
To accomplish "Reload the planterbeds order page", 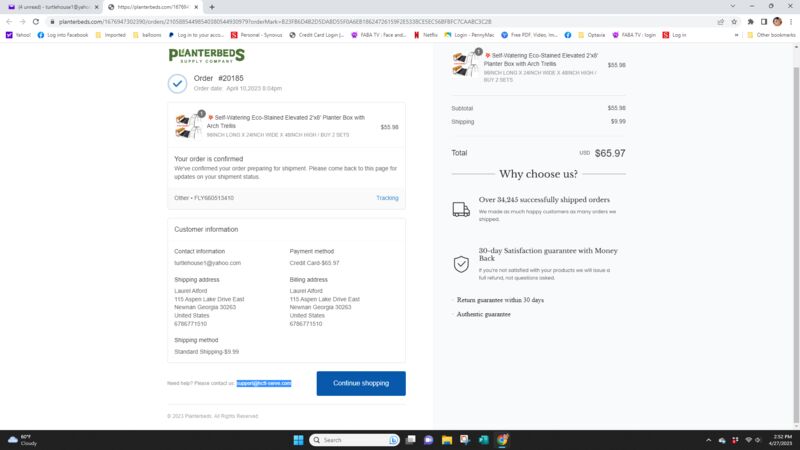I will coord(36,22).
